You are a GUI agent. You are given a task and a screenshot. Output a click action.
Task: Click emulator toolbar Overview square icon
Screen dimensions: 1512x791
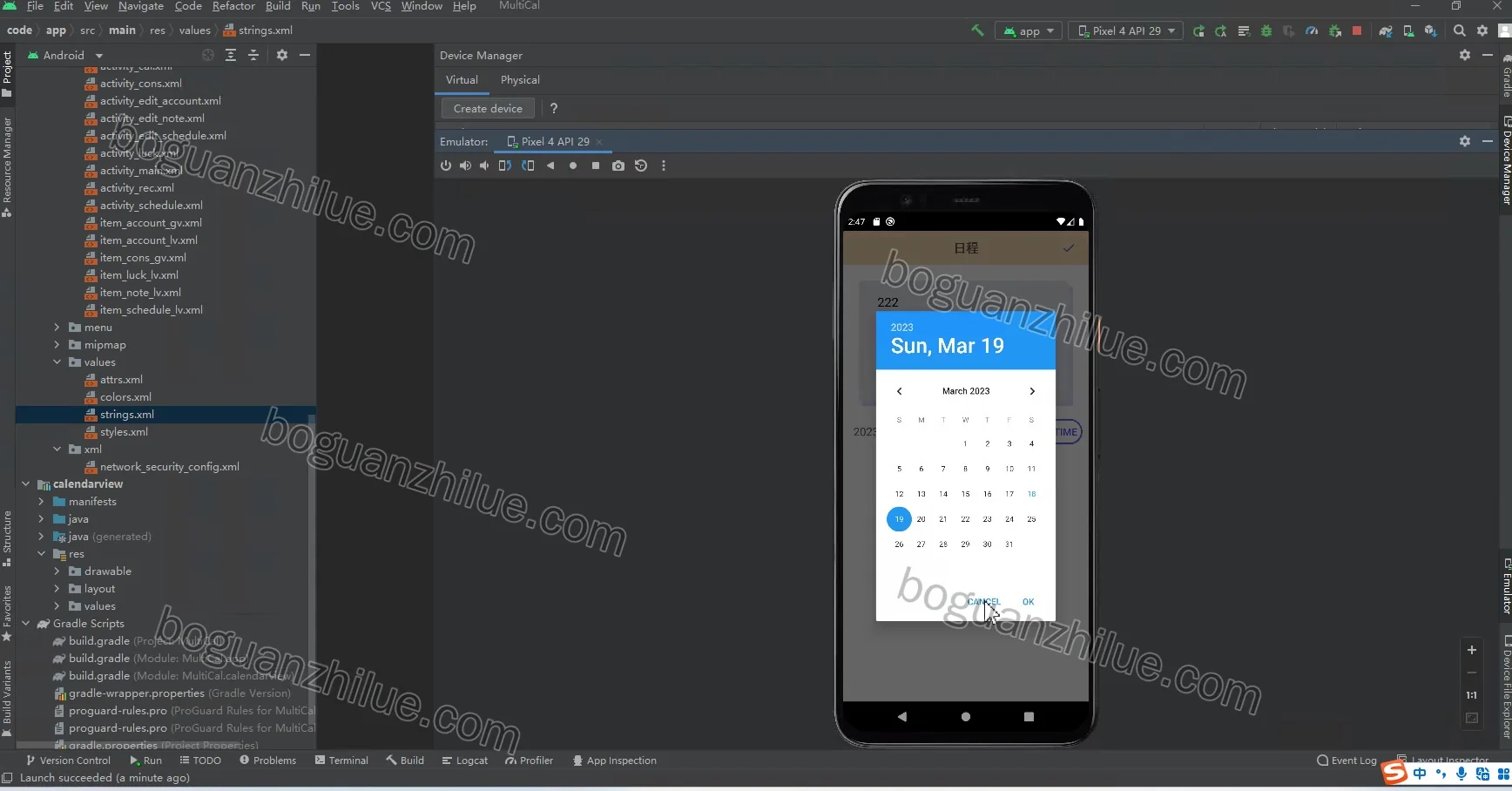coord(596,166)
